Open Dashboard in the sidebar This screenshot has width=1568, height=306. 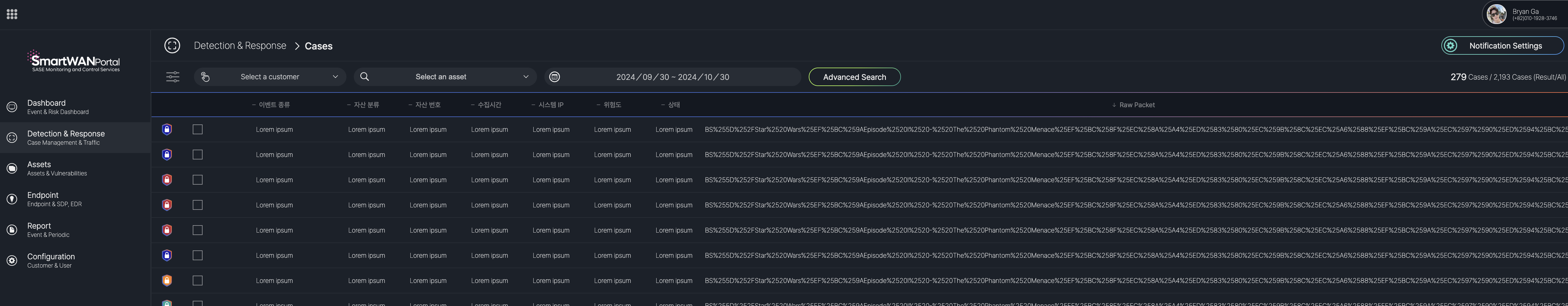(x=46, y=107)
